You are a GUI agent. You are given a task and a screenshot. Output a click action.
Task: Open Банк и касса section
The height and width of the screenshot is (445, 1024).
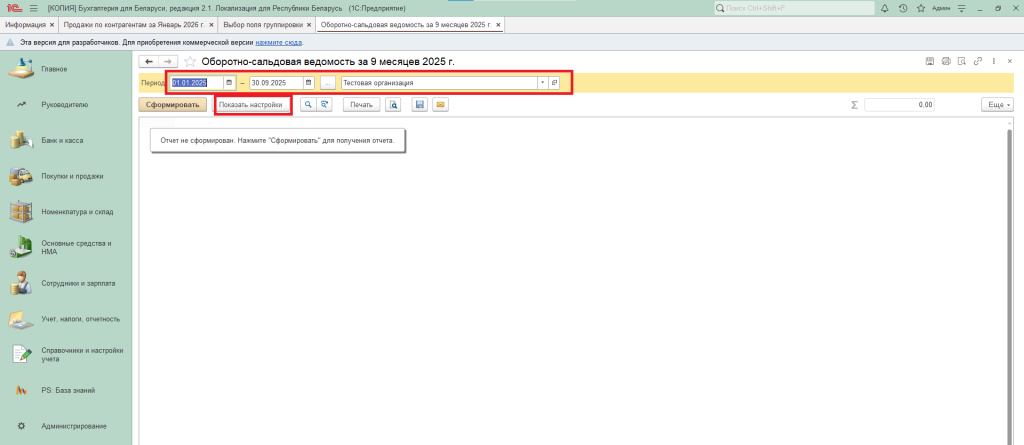coord(62,140)
